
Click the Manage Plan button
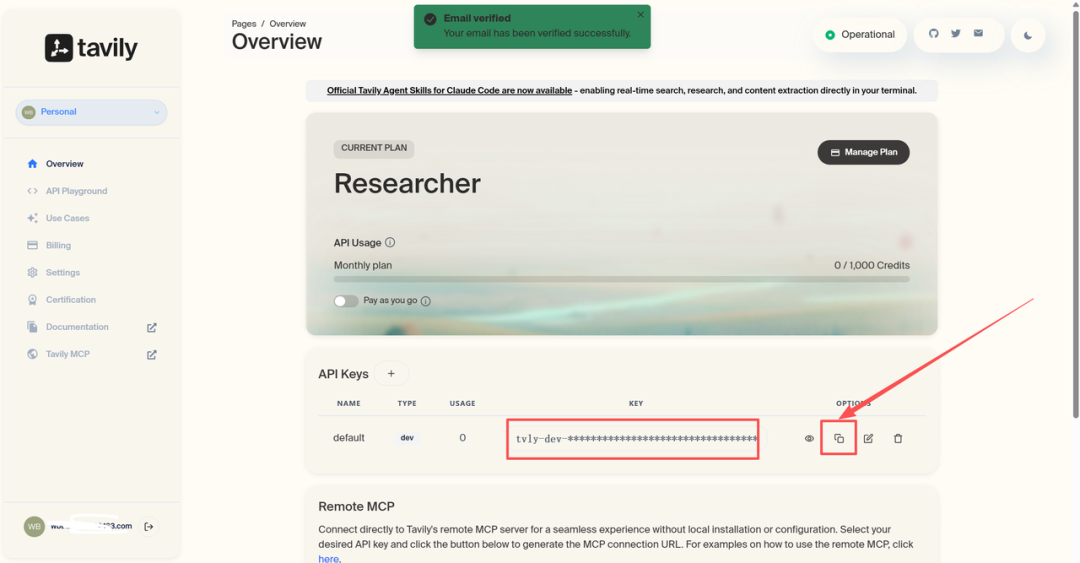point(863,152)
